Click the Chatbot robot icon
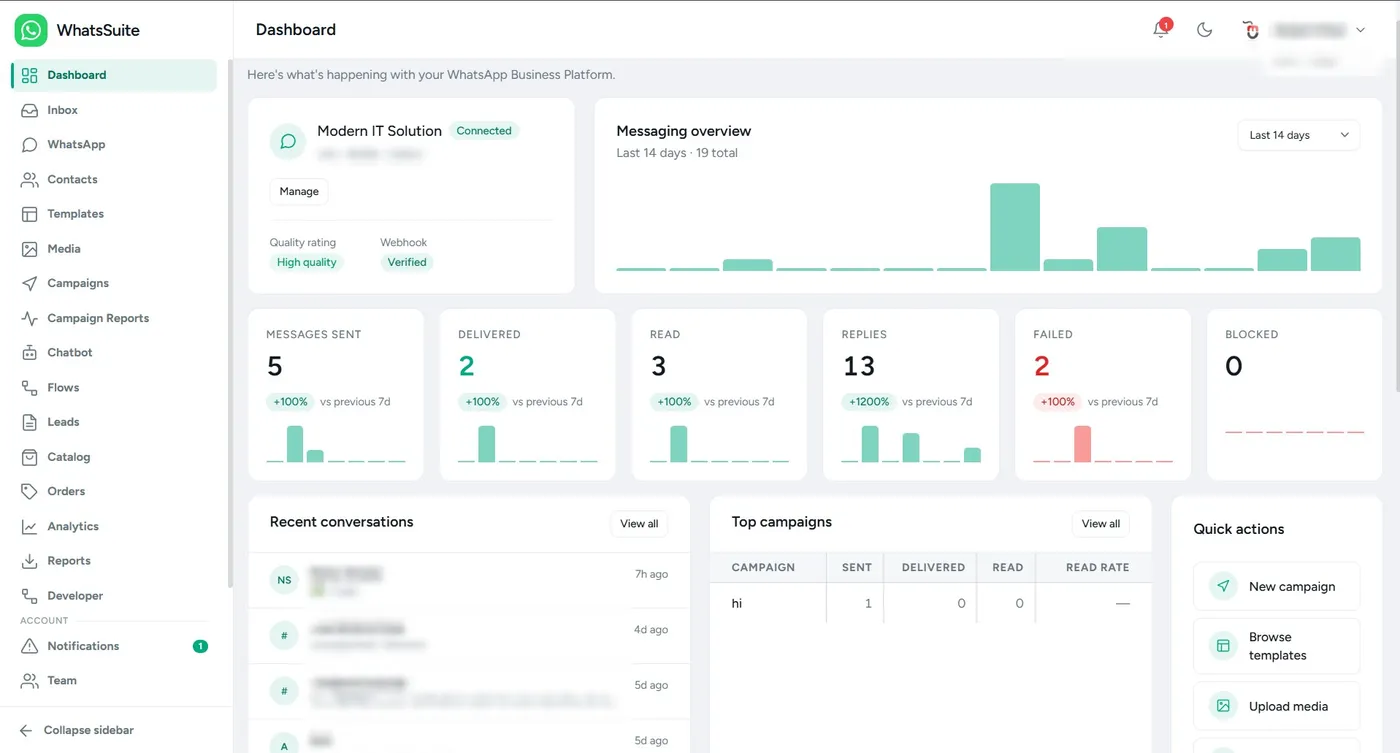This screenshot has height=753, width=1400. pyautogui.click(x=30, y=353)
